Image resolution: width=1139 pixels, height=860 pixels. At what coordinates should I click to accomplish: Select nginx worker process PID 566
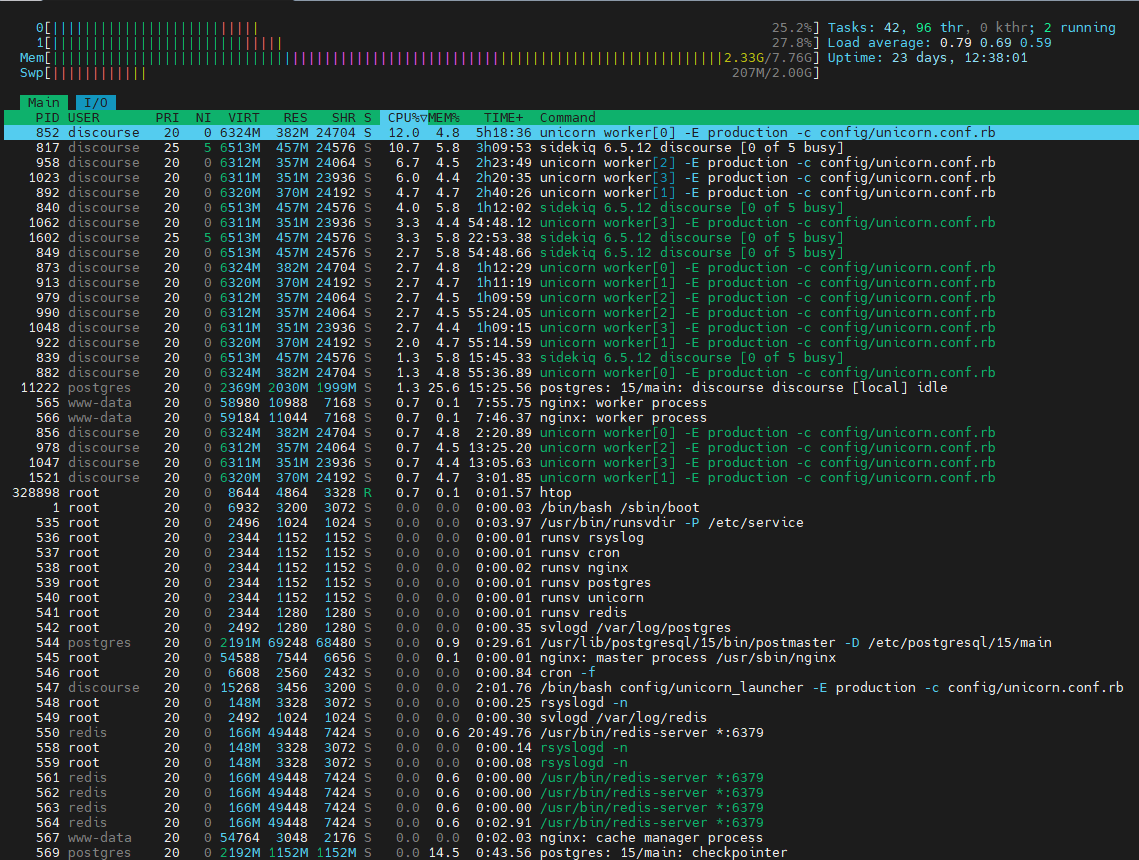(x=570, y=418)
